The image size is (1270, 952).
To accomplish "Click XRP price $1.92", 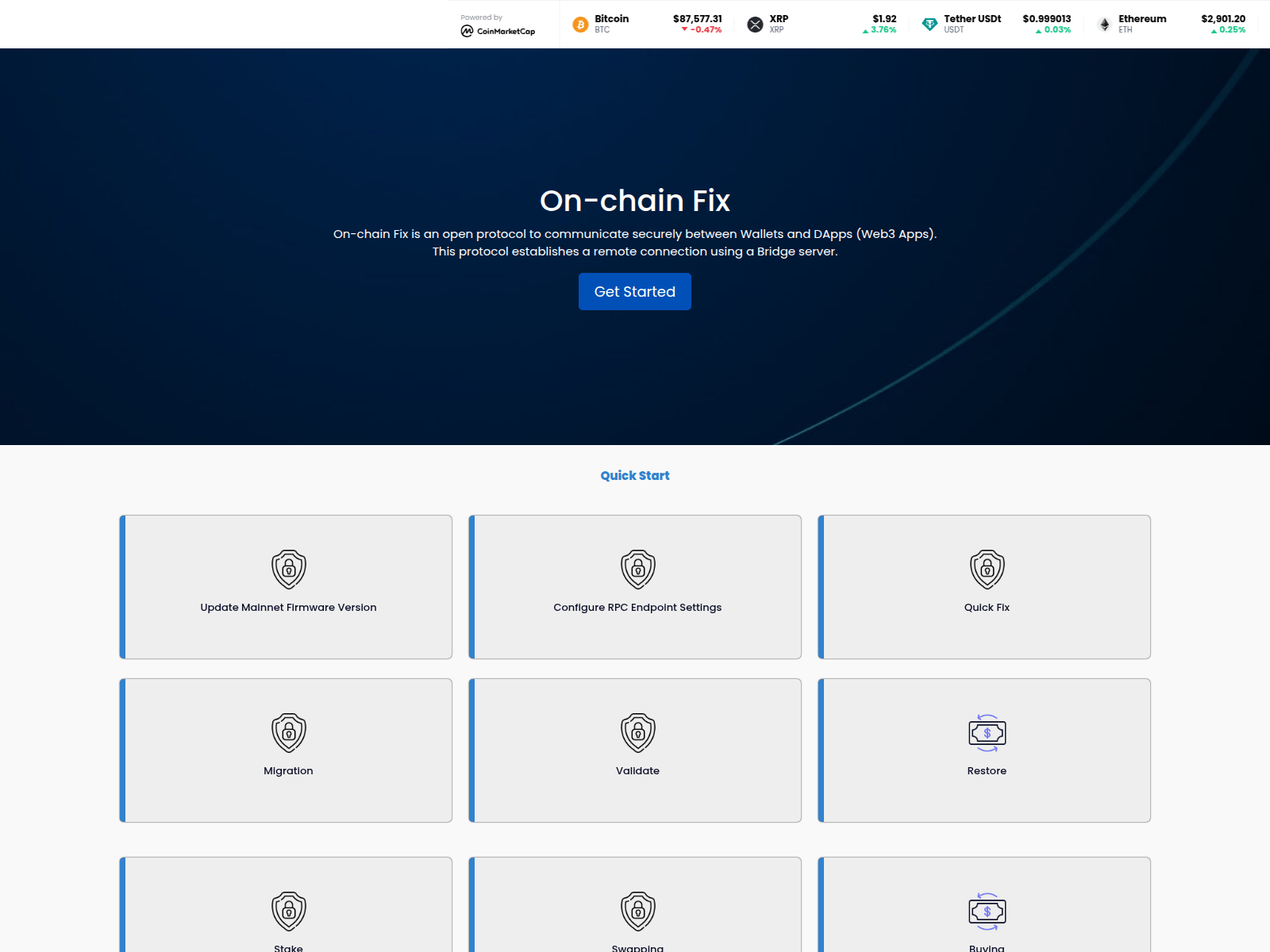I will [884, 18].
